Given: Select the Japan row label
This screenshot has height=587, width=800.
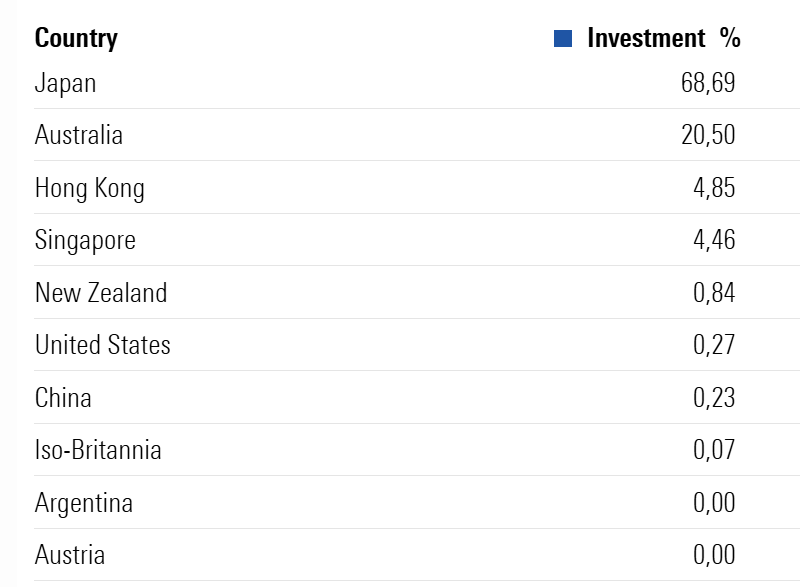Looking at the screenshot, I should 65,84.
